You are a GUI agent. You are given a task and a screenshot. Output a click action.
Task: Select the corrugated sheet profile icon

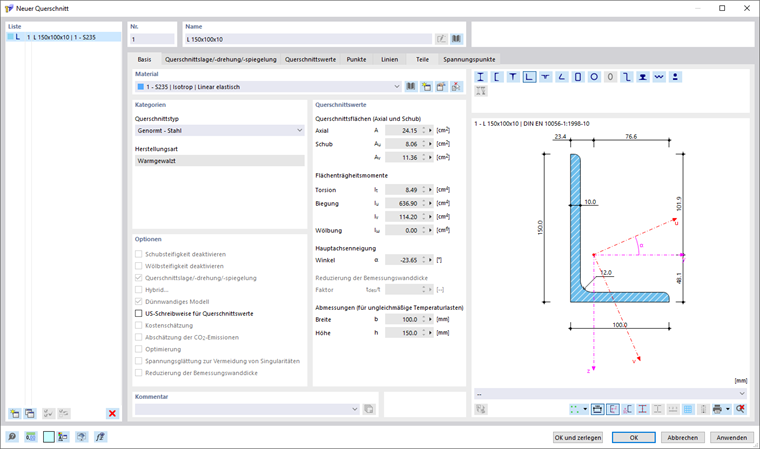[x=659, y=77]
